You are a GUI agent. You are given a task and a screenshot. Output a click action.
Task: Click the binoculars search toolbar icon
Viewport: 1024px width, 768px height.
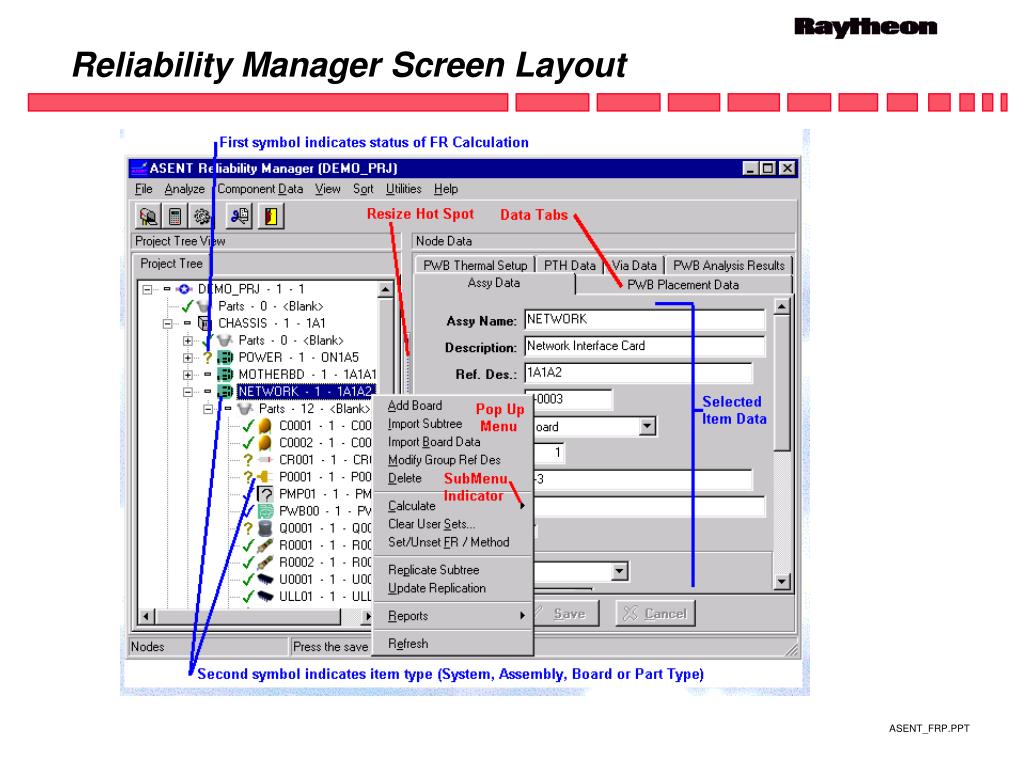coord(148,216)
